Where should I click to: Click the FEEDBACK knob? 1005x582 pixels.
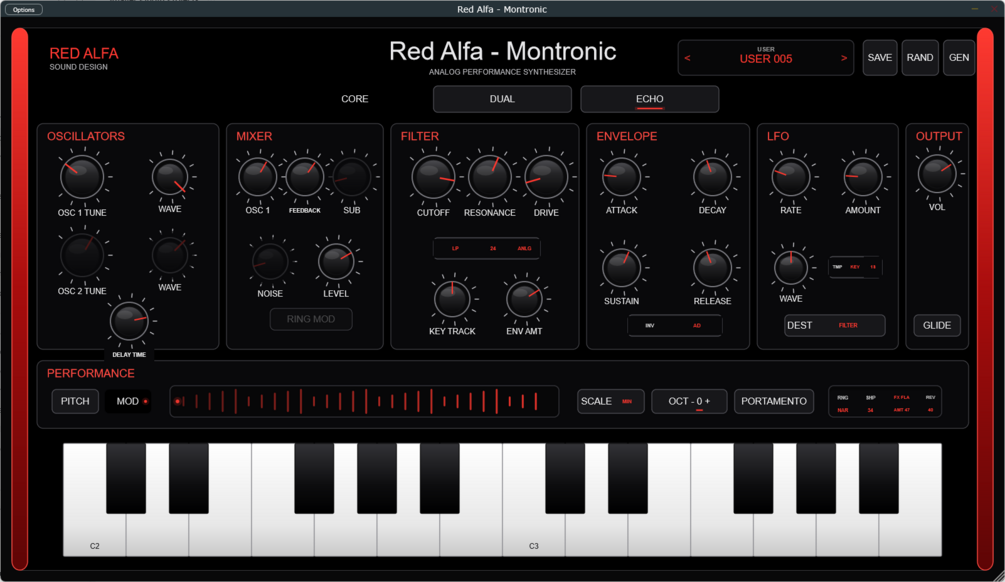304,177
